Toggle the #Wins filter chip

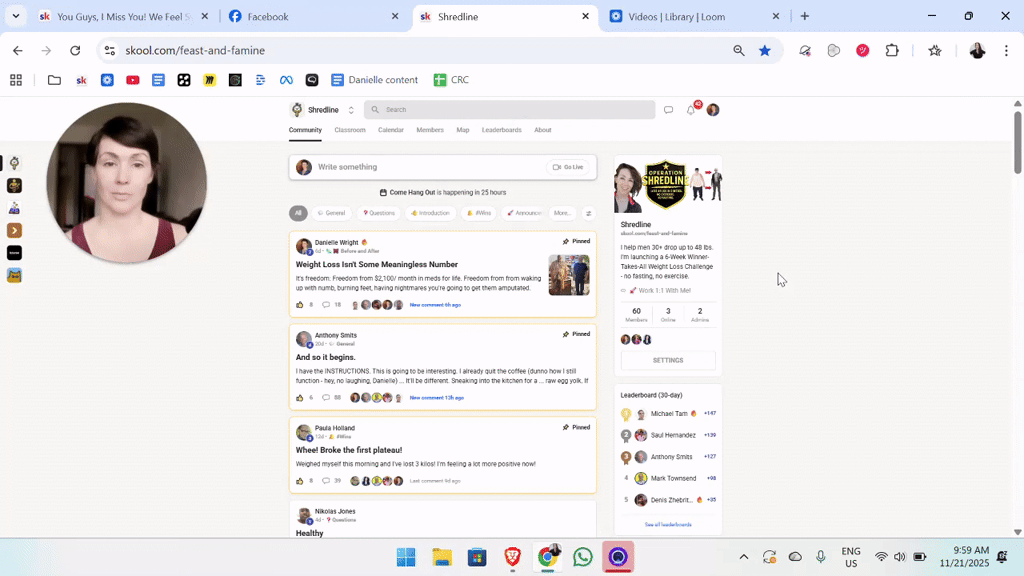point(479,213)
